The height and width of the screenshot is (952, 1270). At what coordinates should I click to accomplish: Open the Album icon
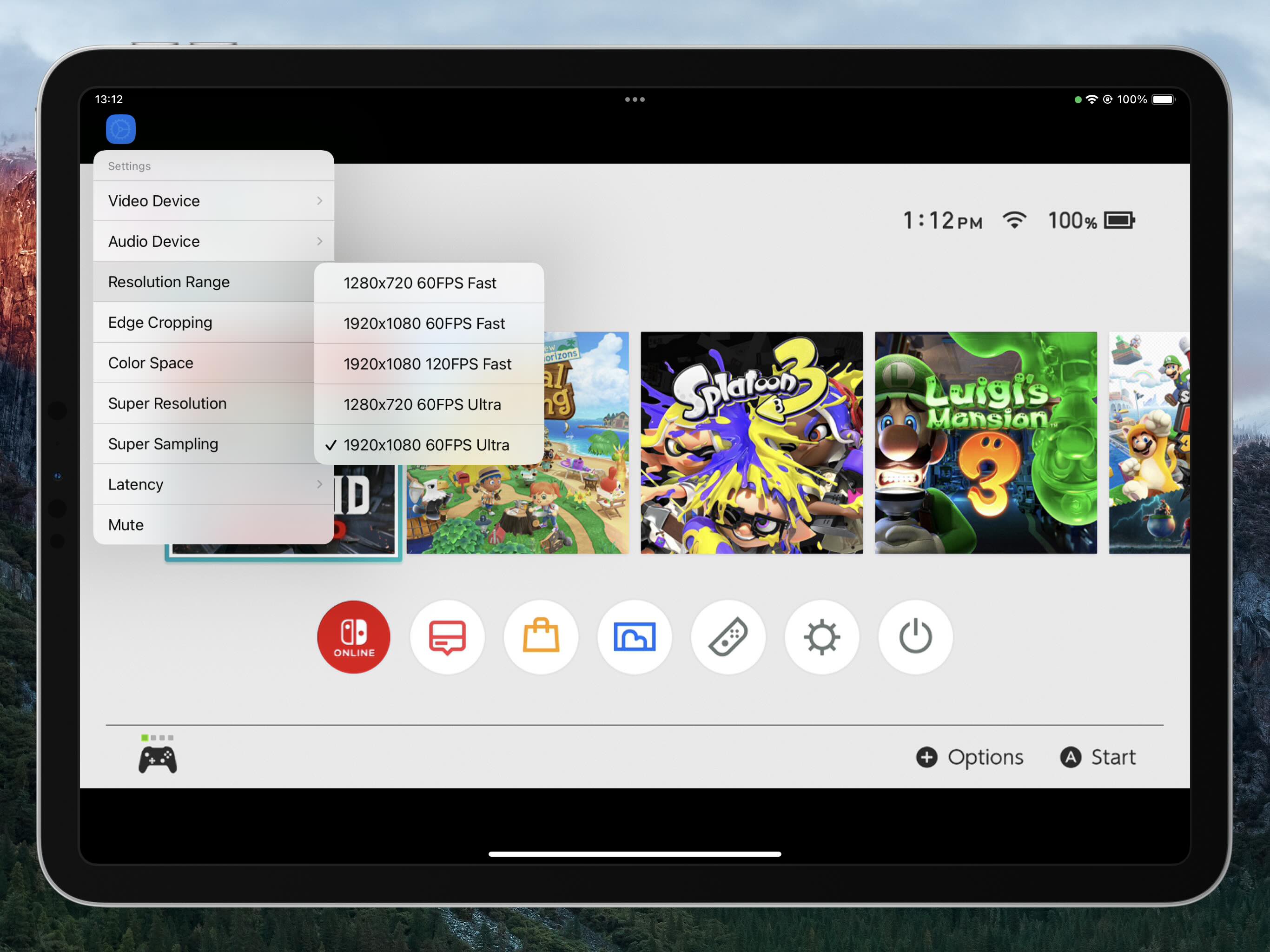click(x=635, y=637)
